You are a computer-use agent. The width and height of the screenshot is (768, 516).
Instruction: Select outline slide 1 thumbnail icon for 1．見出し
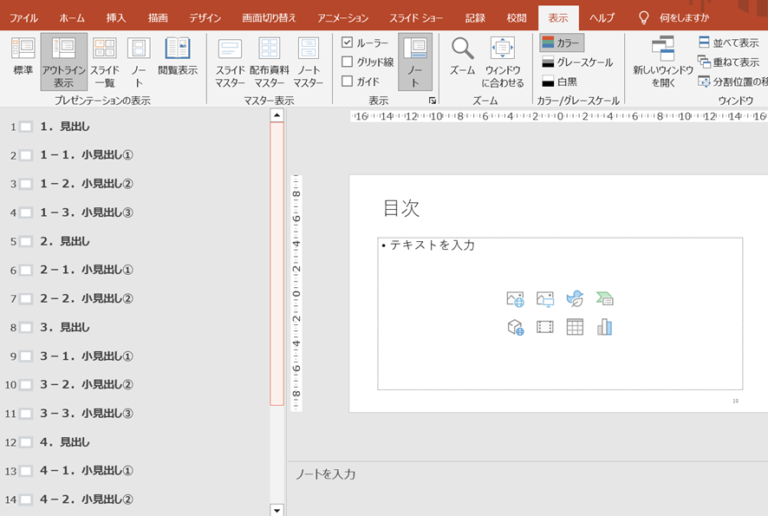26,127
